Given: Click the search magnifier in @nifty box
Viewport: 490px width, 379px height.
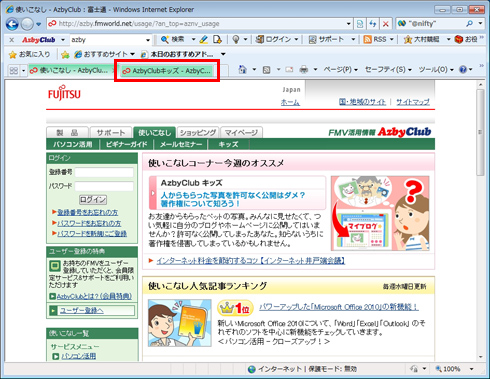Looking at the screenshot, I should (470, 24).
